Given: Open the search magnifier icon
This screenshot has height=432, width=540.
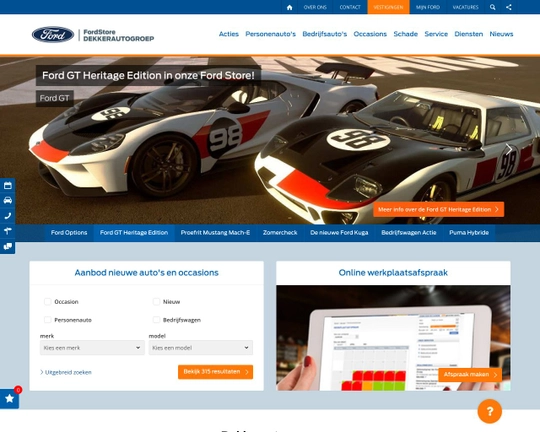Looking at the screenshot, I should 493,7.
